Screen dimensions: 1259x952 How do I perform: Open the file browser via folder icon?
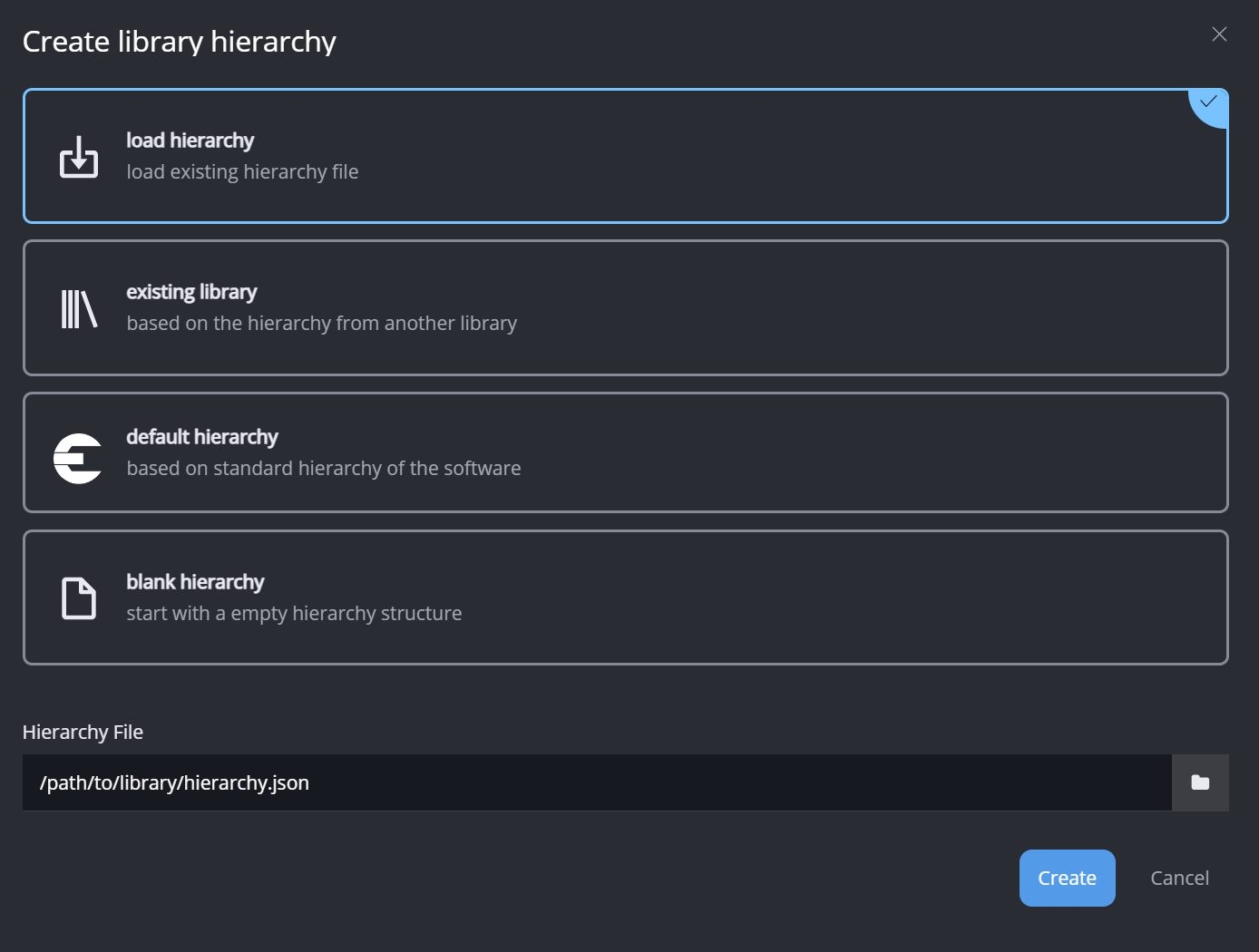pyautogui.click(x=1200, y=782)
